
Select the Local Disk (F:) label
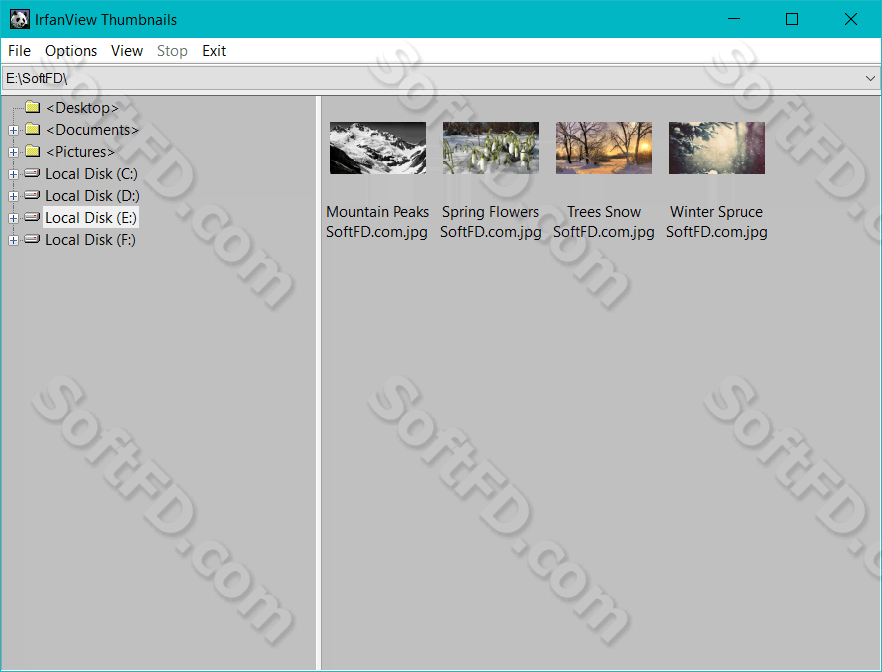(x=90, y=240)
